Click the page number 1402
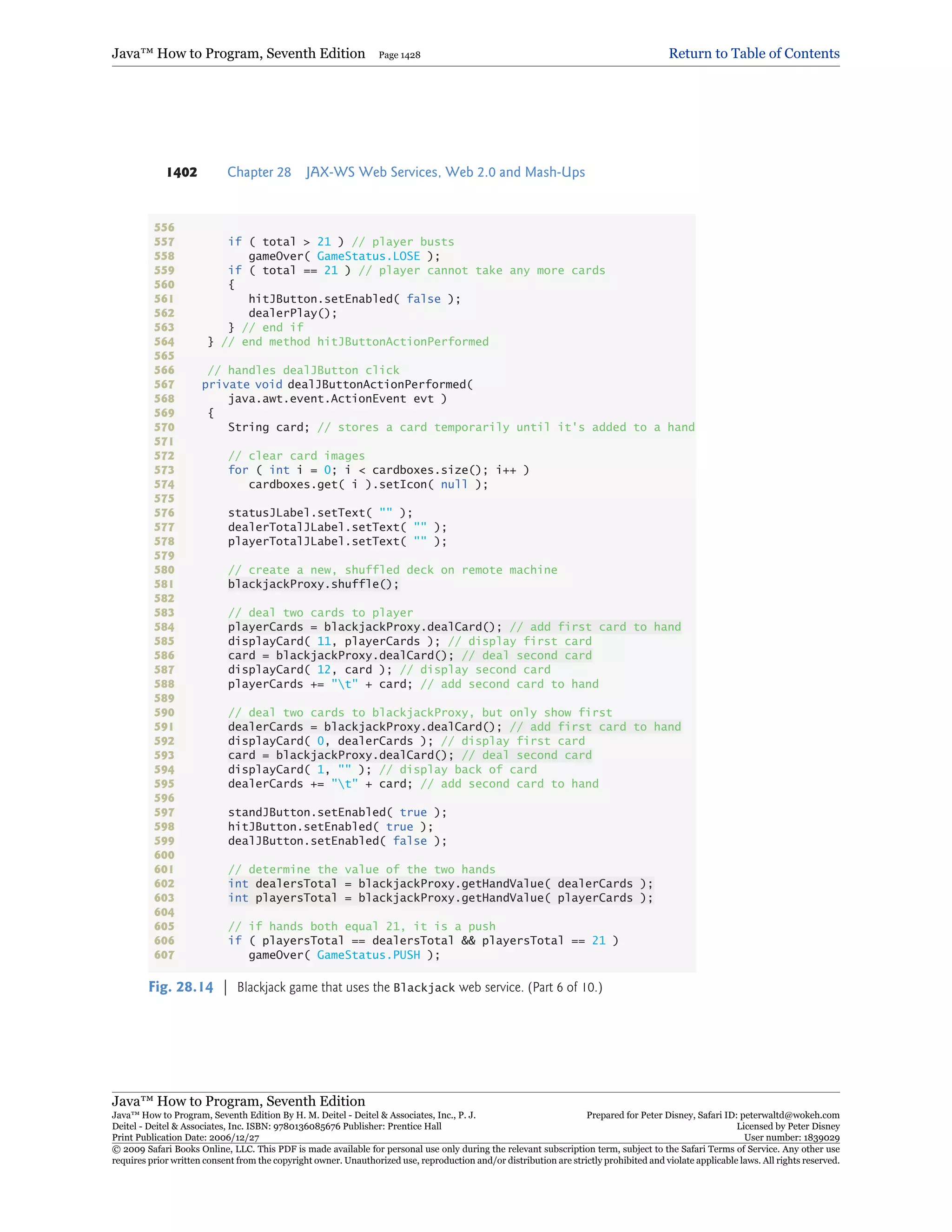952x1232 pixels. [x=182, y=172]
